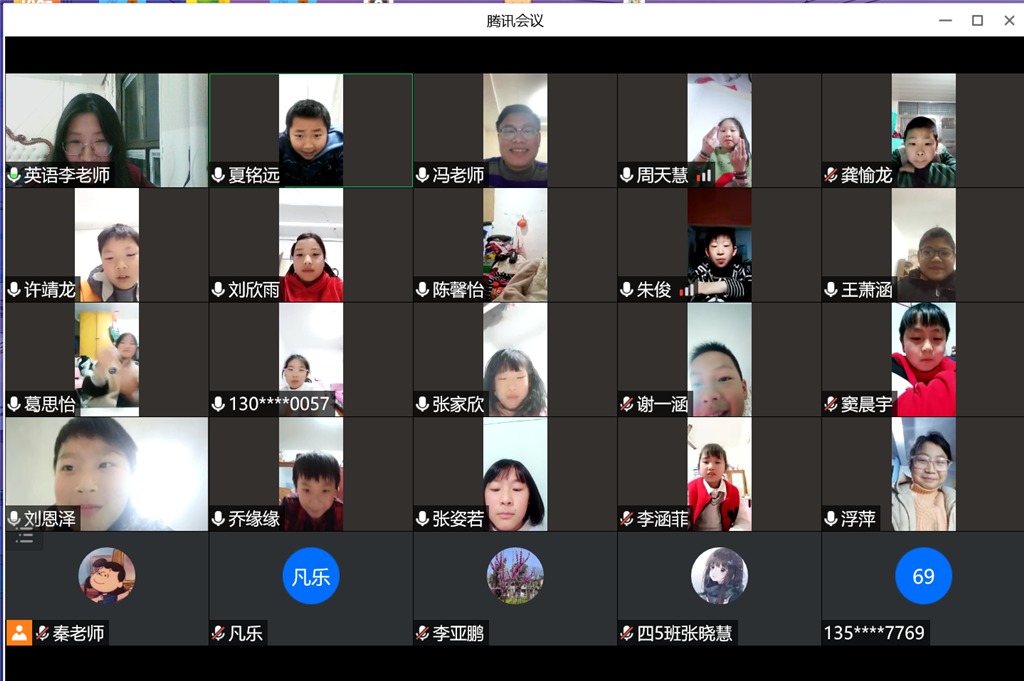This screenshot has width=1024, height=681.
Task: Click the muted microphone icon of 龚愉龙
Action: click(x=831, y=175)
